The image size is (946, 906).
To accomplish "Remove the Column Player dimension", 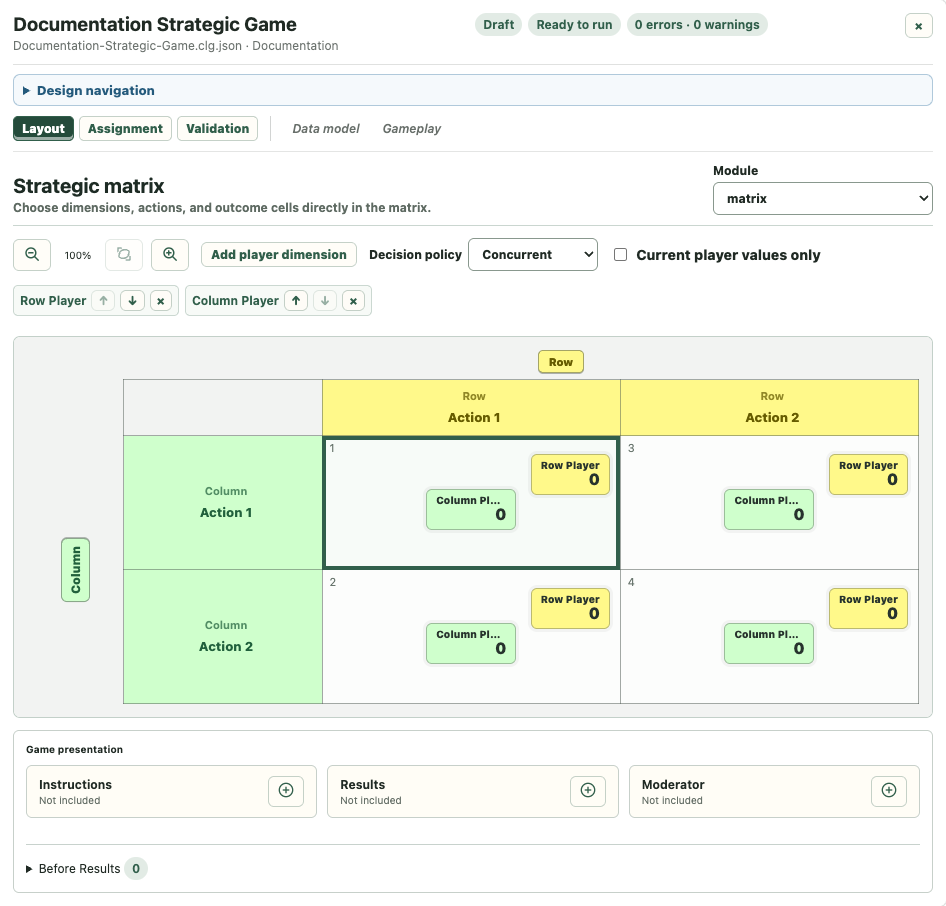I will [x=354, y=300].
